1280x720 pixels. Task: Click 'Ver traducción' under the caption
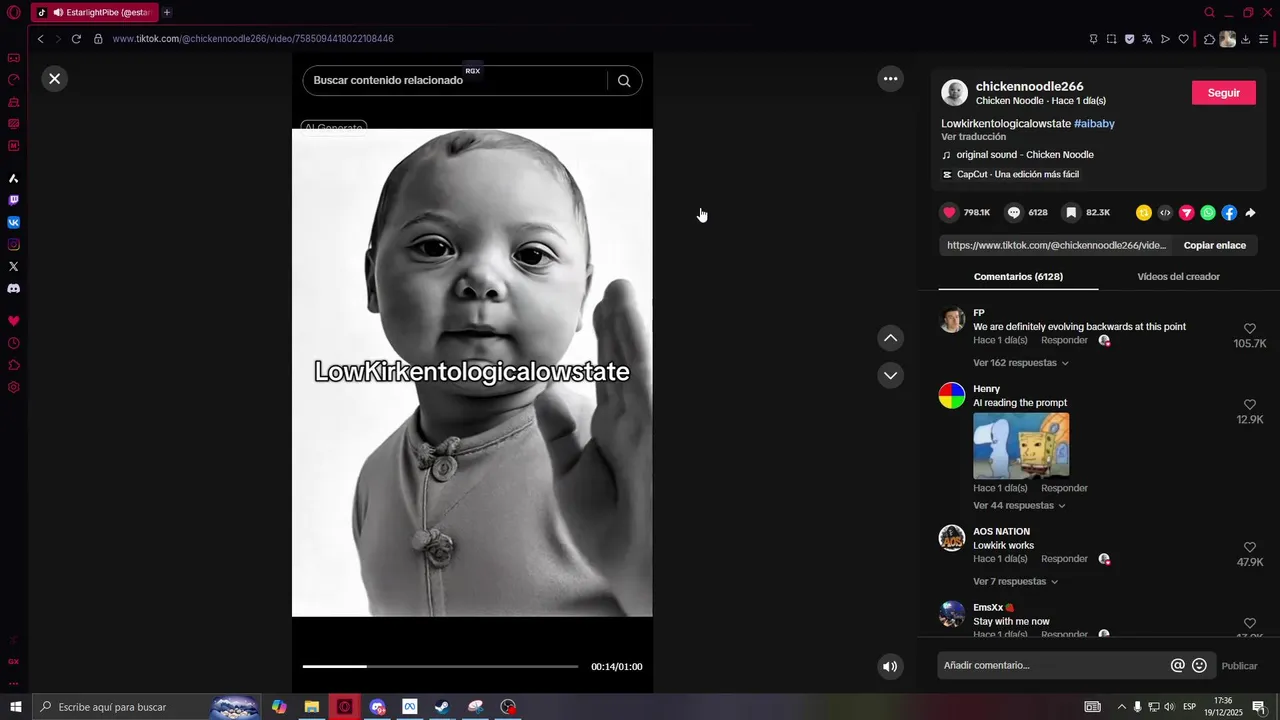tap(973, 137)
